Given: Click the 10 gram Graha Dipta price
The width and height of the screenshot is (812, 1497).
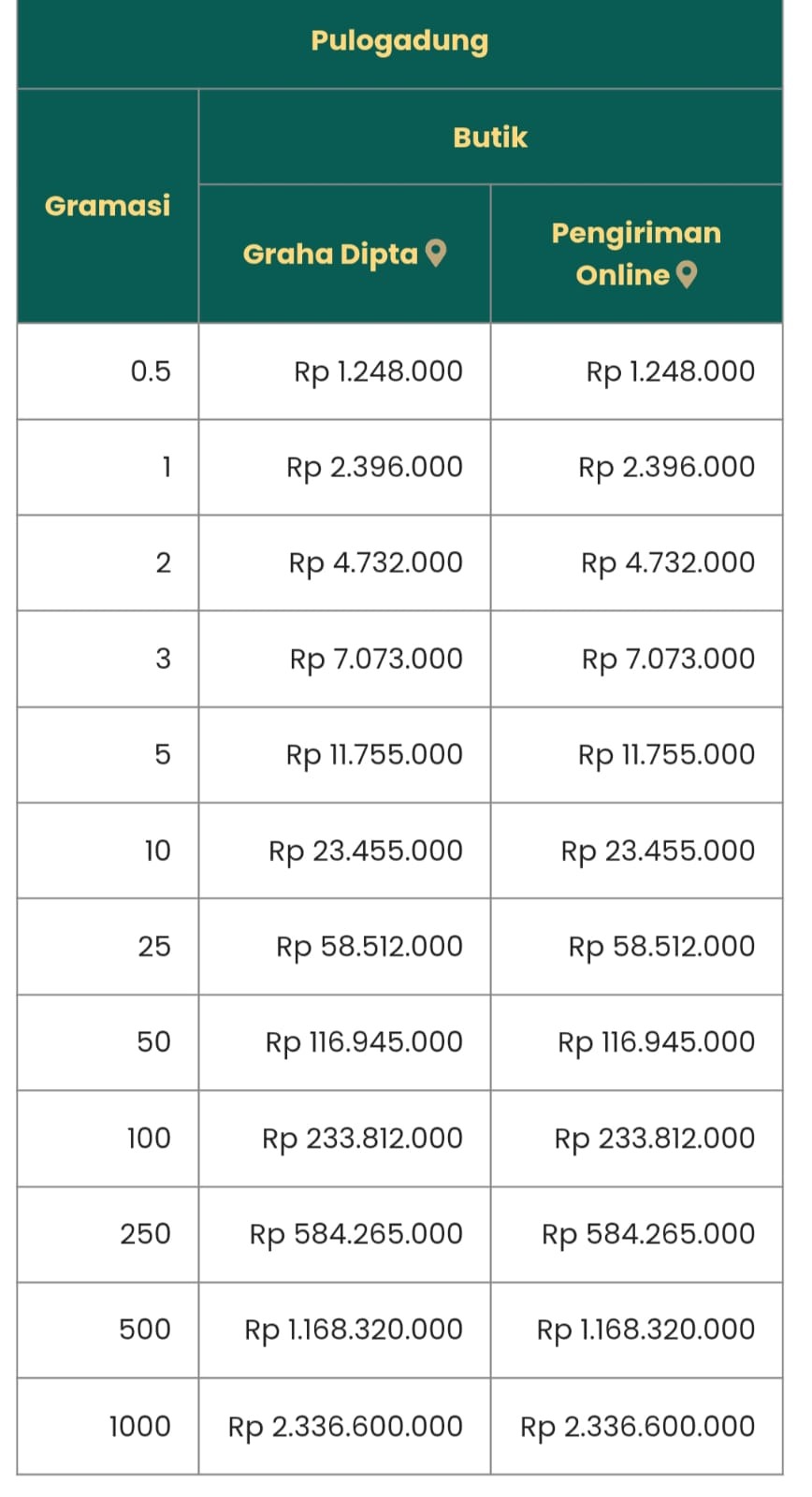Looking at the screenshot, I should (x=366, y=850).
